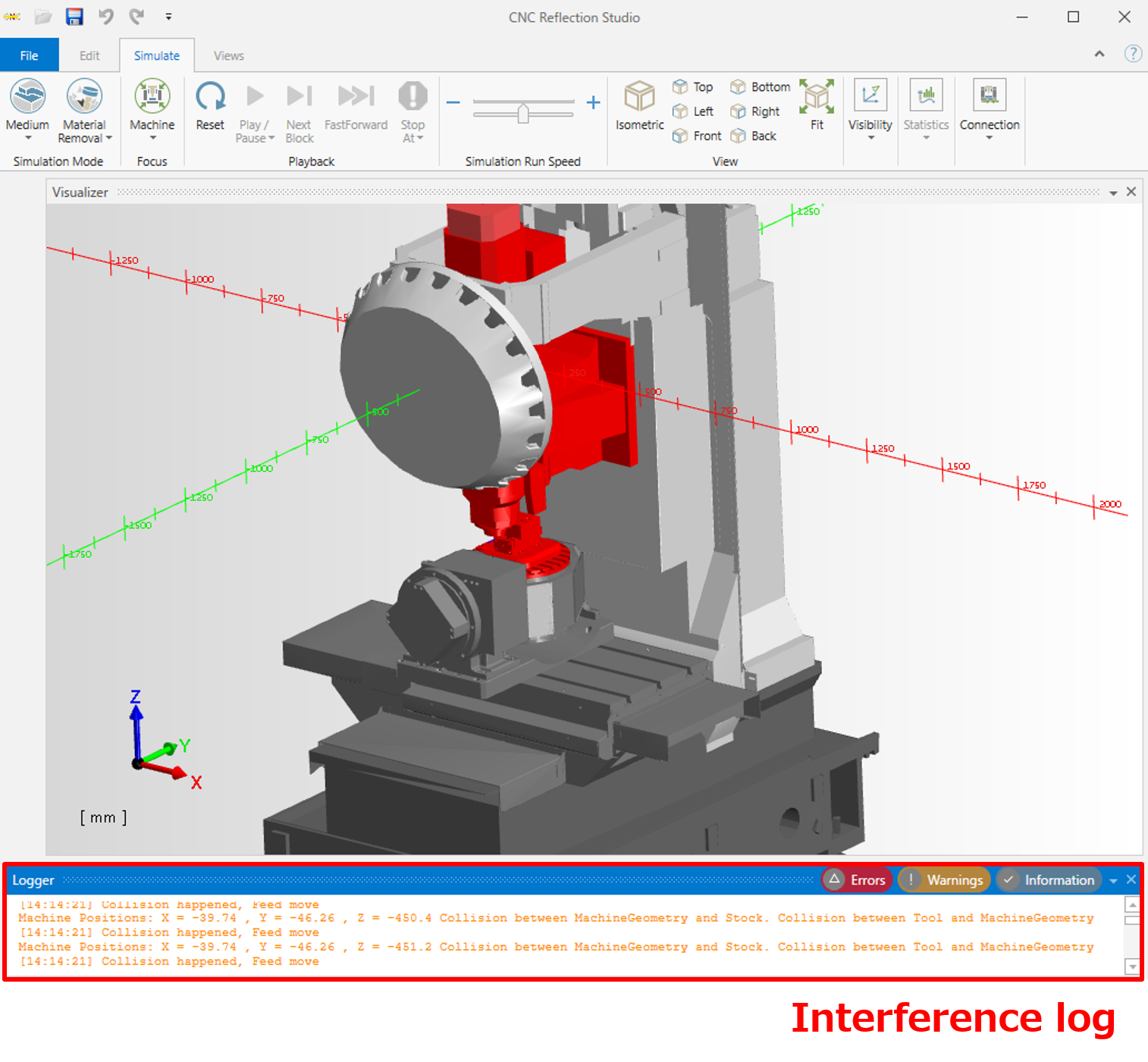Switch to the Views tab
This screenshot has width=1148, height=1062.
pyautogui.click(x=228, y=55)
